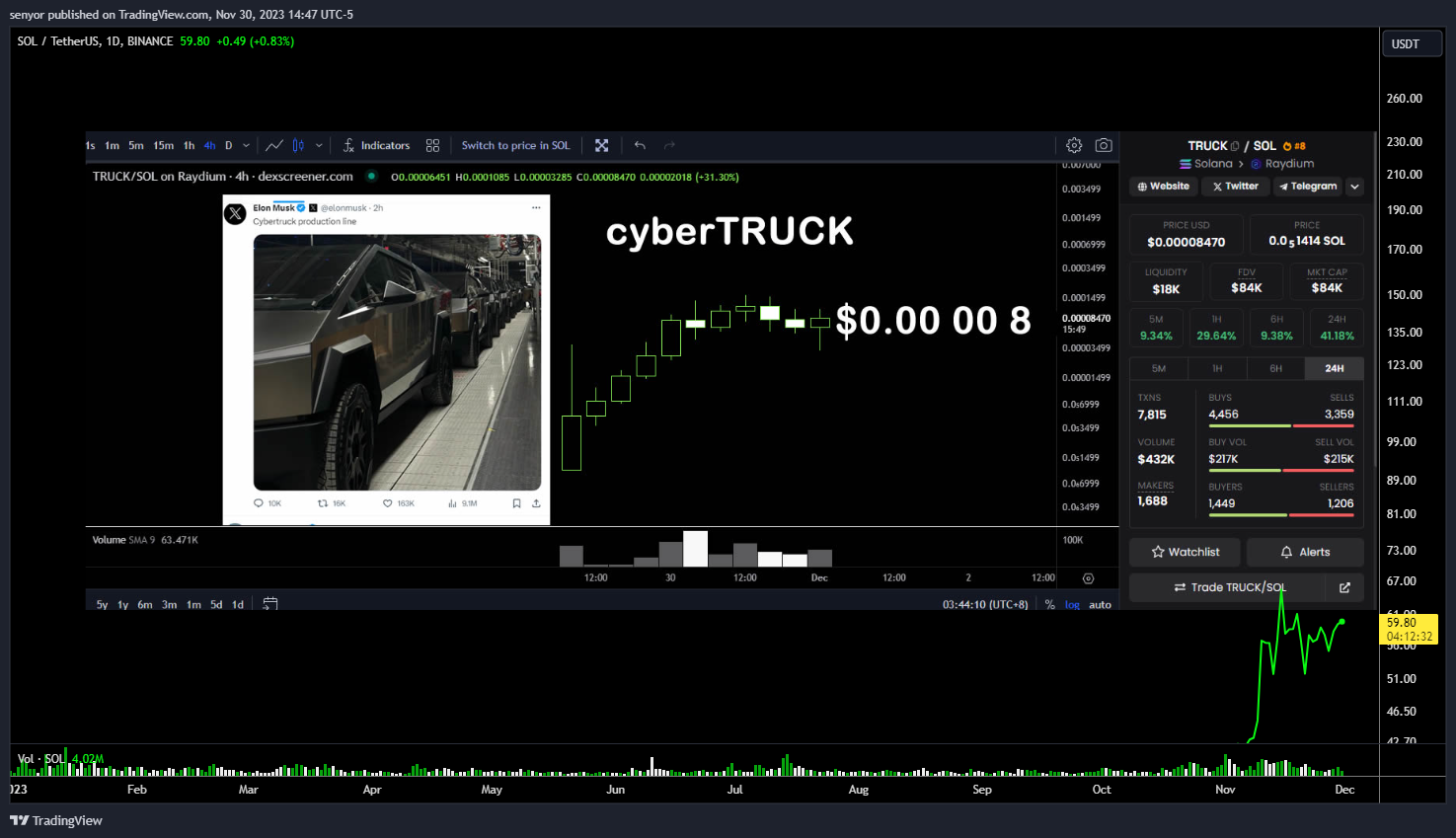Open the token Website link
The width and height of the screenshot is (1456, 838).
coord(1164,187)
